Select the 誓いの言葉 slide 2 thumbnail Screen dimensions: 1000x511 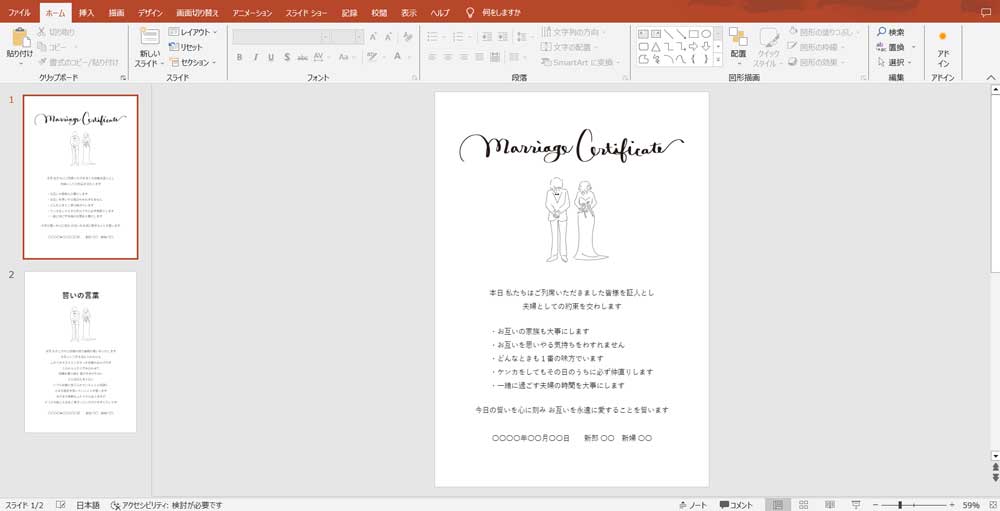80,352
